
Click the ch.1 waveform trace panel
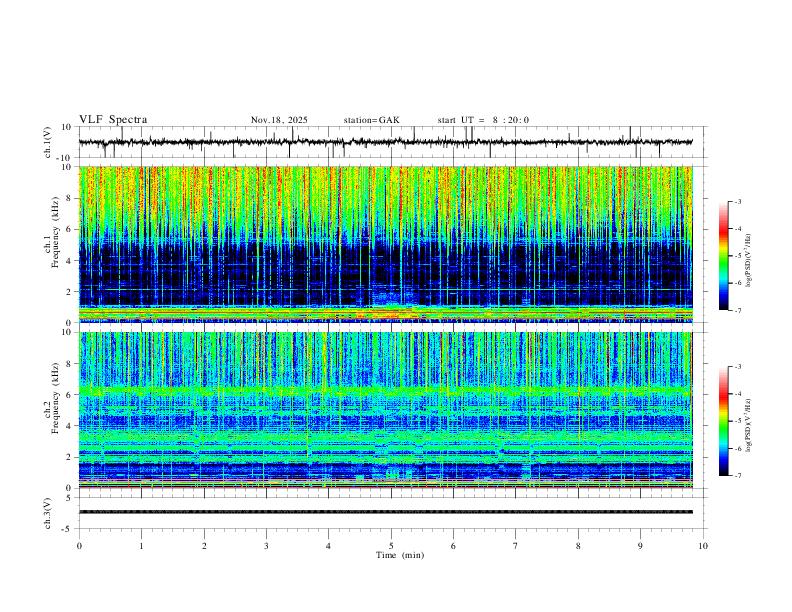tap(392, 142)
